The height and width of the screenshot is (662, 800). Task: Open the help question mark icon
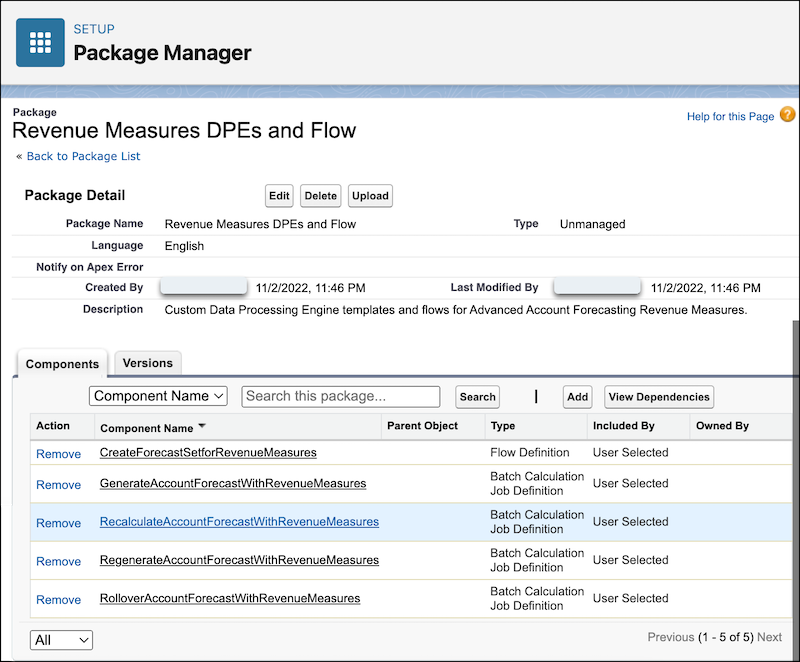coord(787,115)
